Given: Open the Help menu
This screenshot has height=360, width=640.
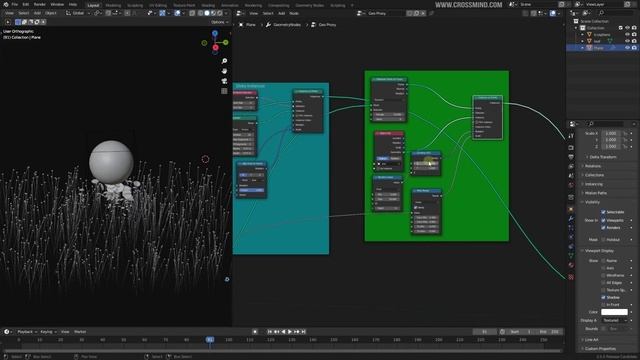Looking at the screenshot, I should click(x=73, y=4).
